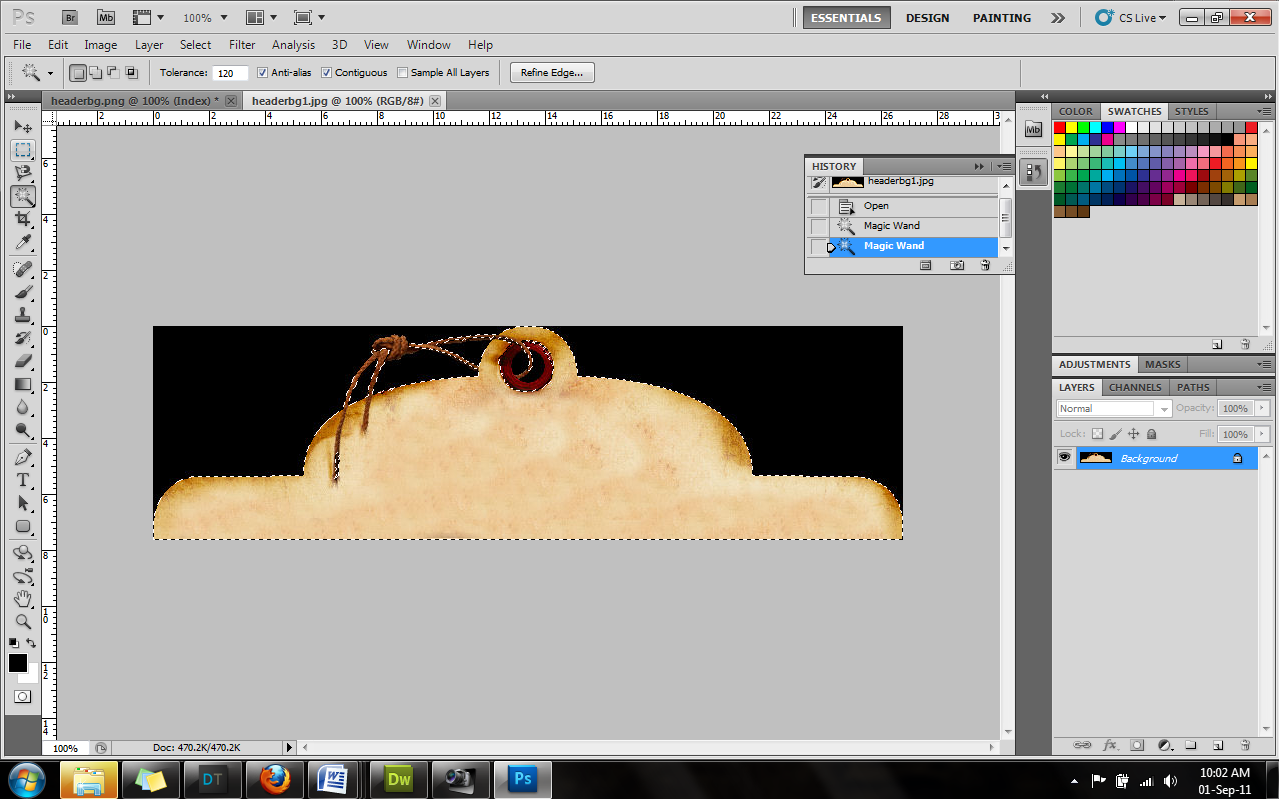Select the Crop tool
This screenshot has width=1279, height=799.
[23, 220]
